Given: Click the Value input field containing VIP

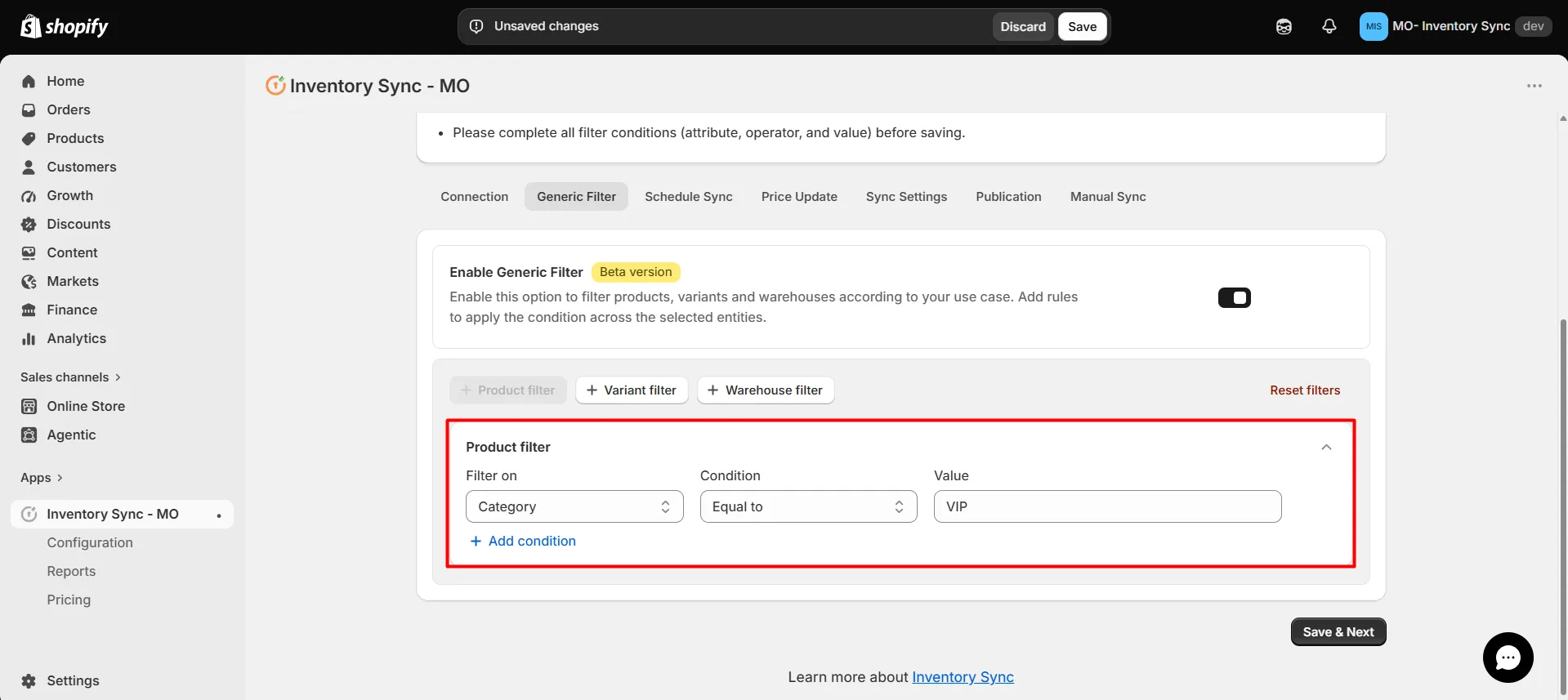Looking at the screenshot, I should coord(1107,506).
